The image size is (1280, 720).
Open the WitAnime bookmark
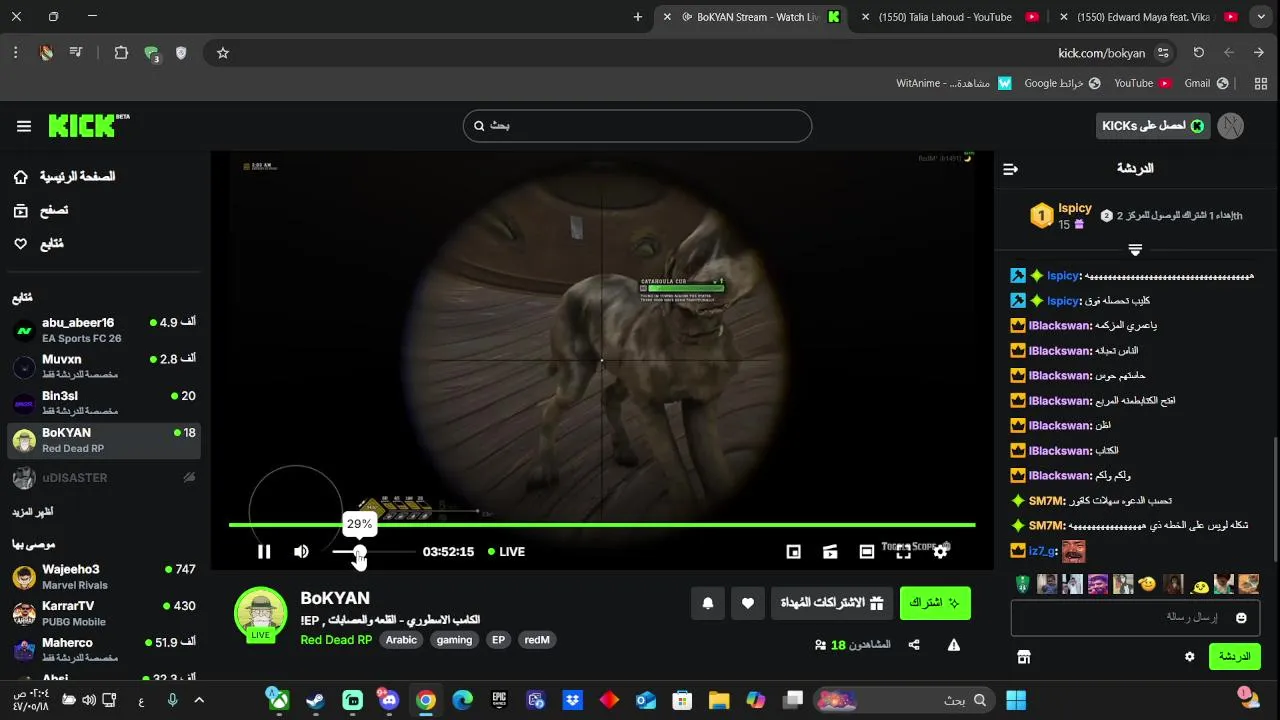(x=954, y=83)
